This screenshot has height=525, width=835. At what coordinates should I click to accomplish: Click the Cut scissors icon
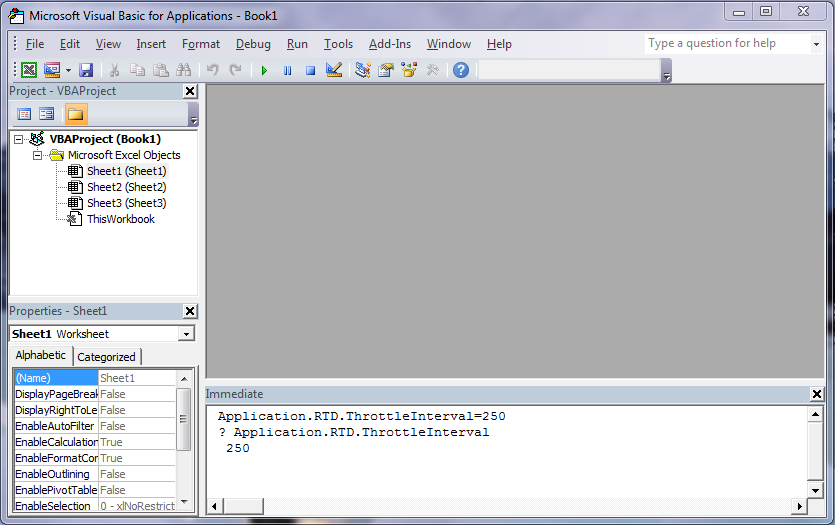click(114, 70)
